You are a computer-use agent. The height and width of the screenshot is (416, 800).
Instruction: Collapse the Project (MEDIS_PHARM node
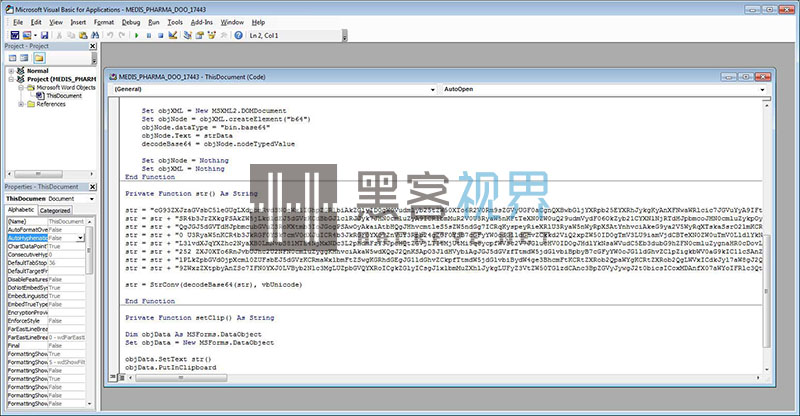click(11, 79)
